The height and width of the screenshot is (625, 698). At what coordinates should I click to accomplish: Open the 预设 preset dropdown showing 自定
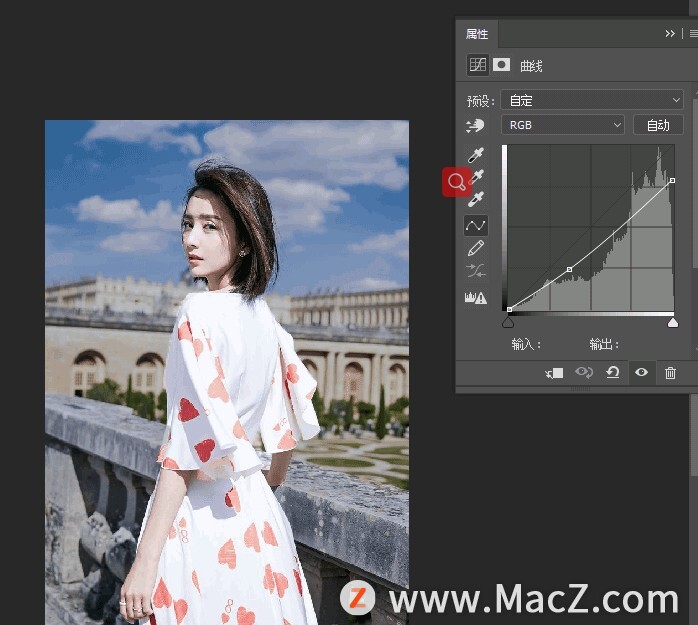click(x=592, y=100)
